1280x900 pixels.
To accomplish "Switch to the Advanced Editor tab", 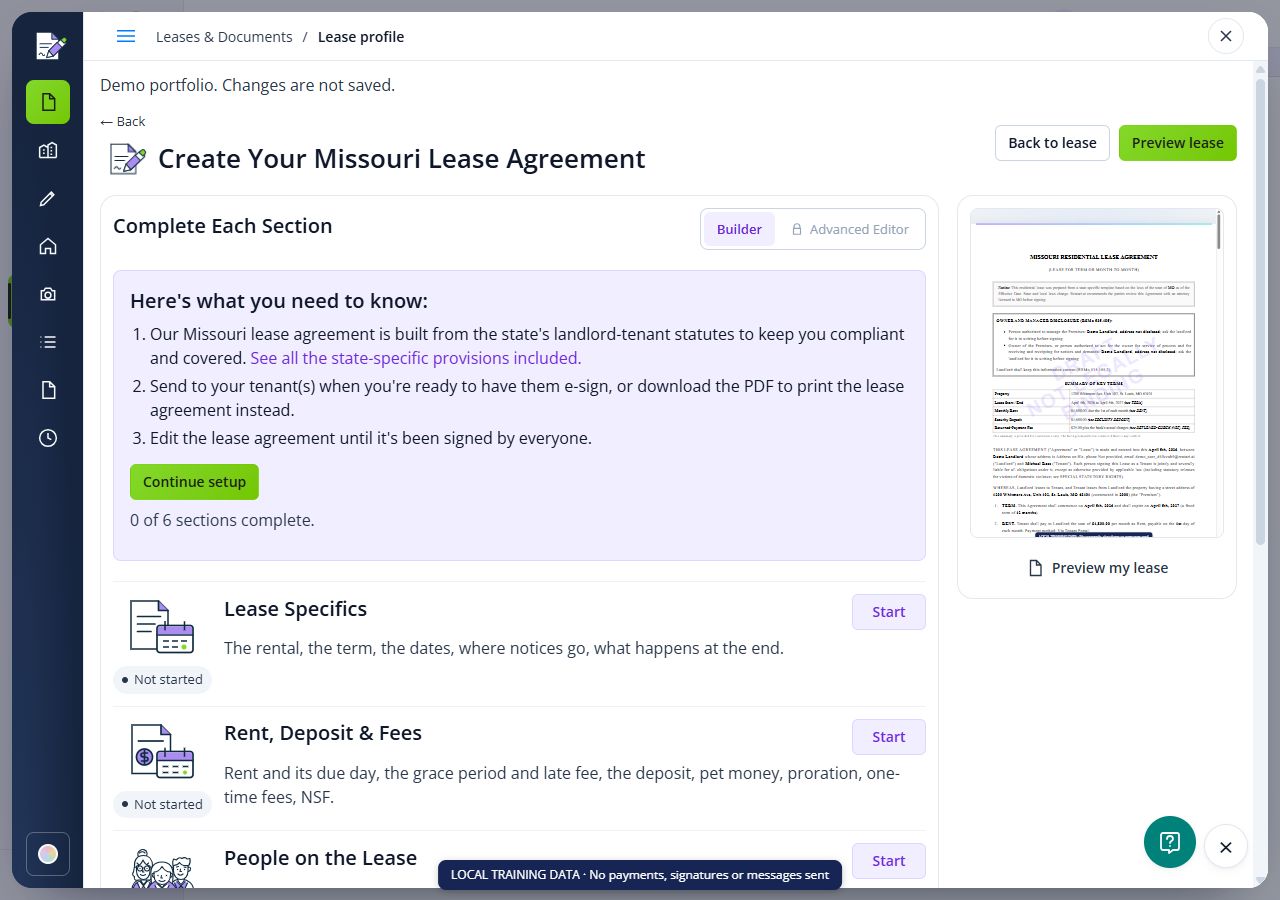I will 850,229.
